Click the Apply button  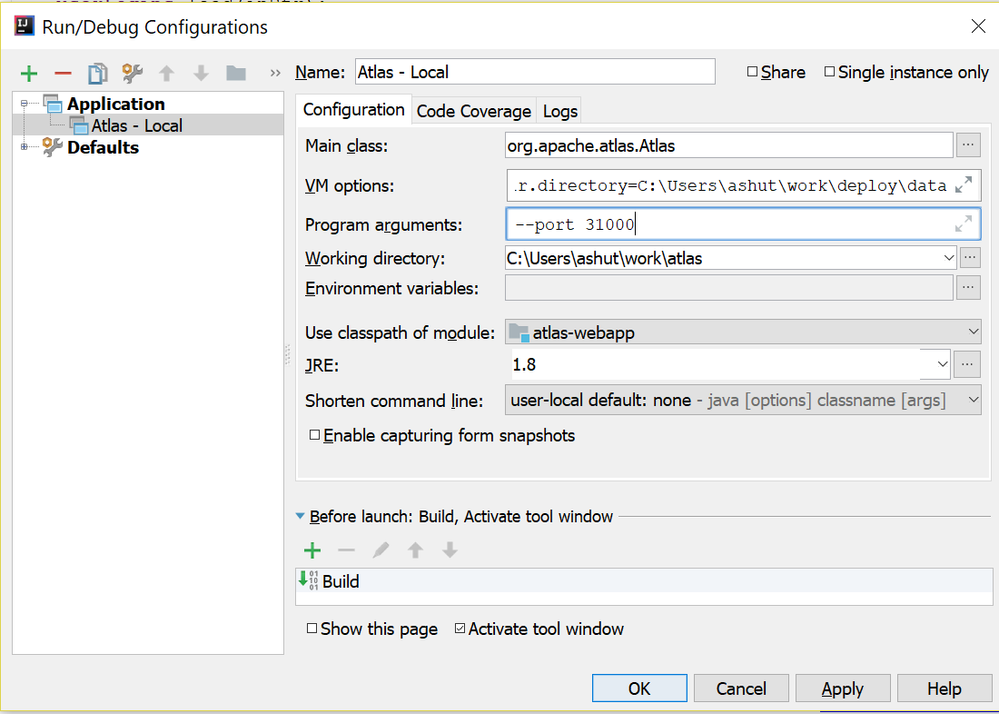pos(842,688)
